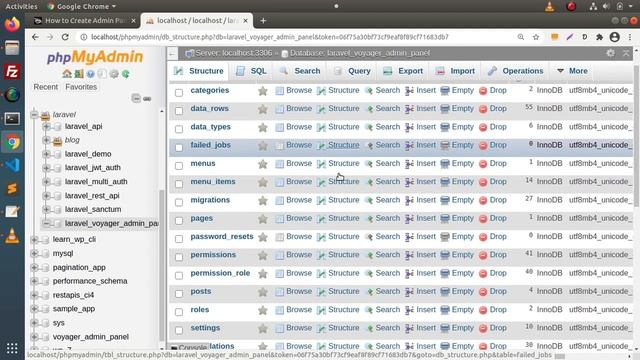The image size is (640, 360).
Task: Click the navigation panel scrollbar
Action: 162,265
